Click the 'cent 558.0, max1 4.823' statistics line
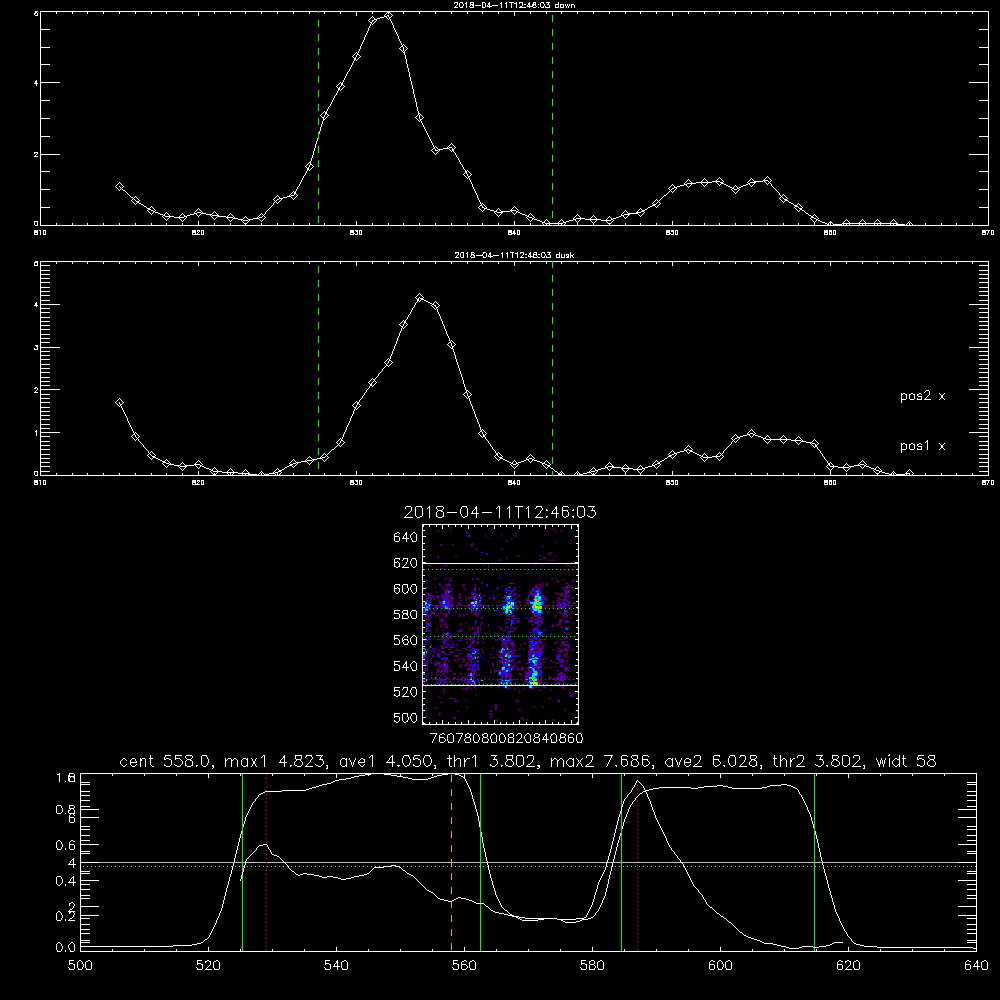The width and height of the screenshot is (1000, 1000). [x=527, y=761]
